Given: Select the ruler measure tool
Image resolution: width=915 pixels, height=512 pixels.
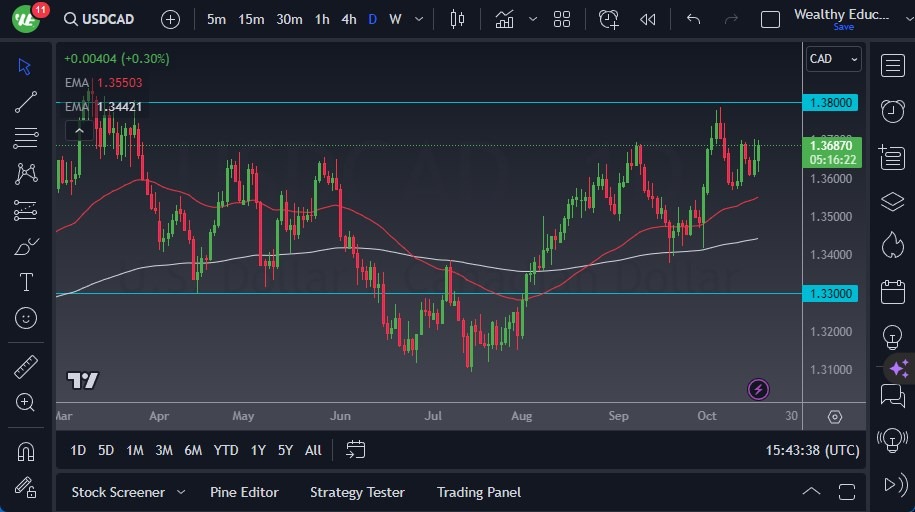Looking at the screenshot, I should (26, 367).
